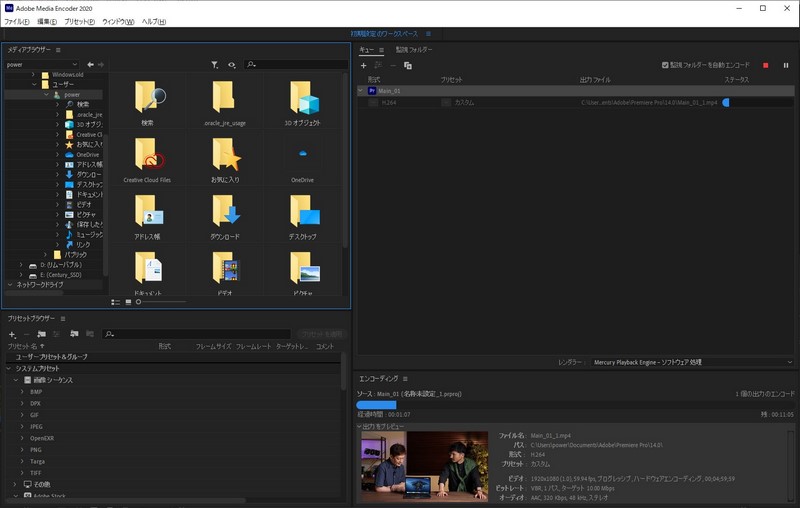Image resolution: width=800 pixels, height=508 pixels.
Task: Click in the Media Browser search field
Action: click(x=296, y=64)
